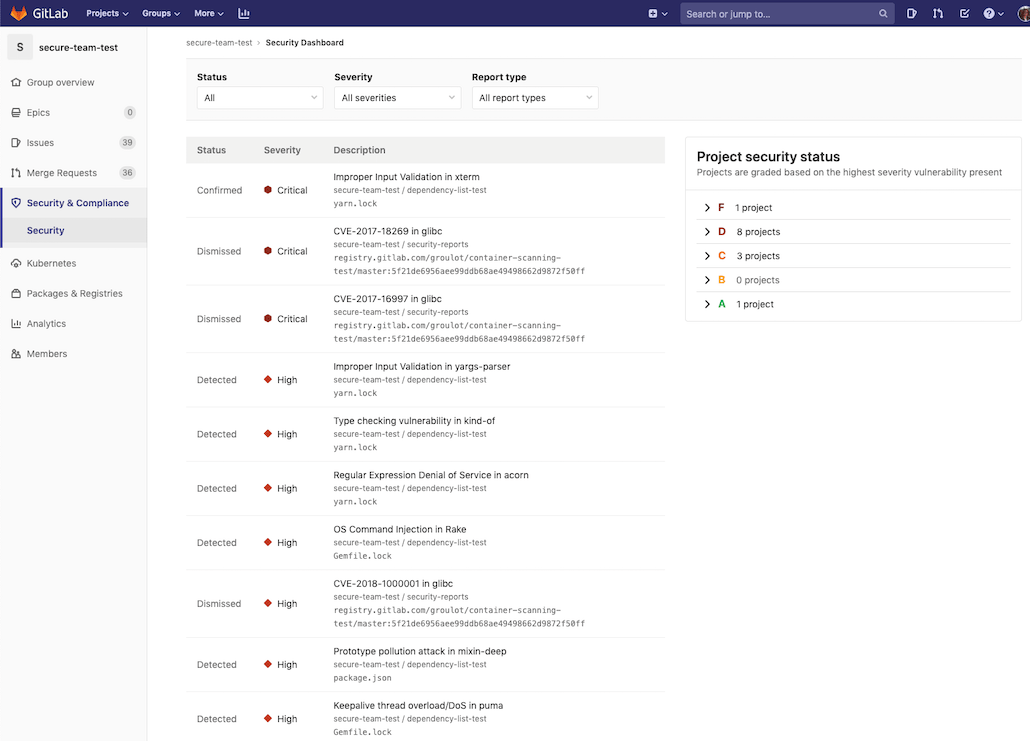
Task: Open the merge requests icon in top bar
Action: (x=938, y=13)
